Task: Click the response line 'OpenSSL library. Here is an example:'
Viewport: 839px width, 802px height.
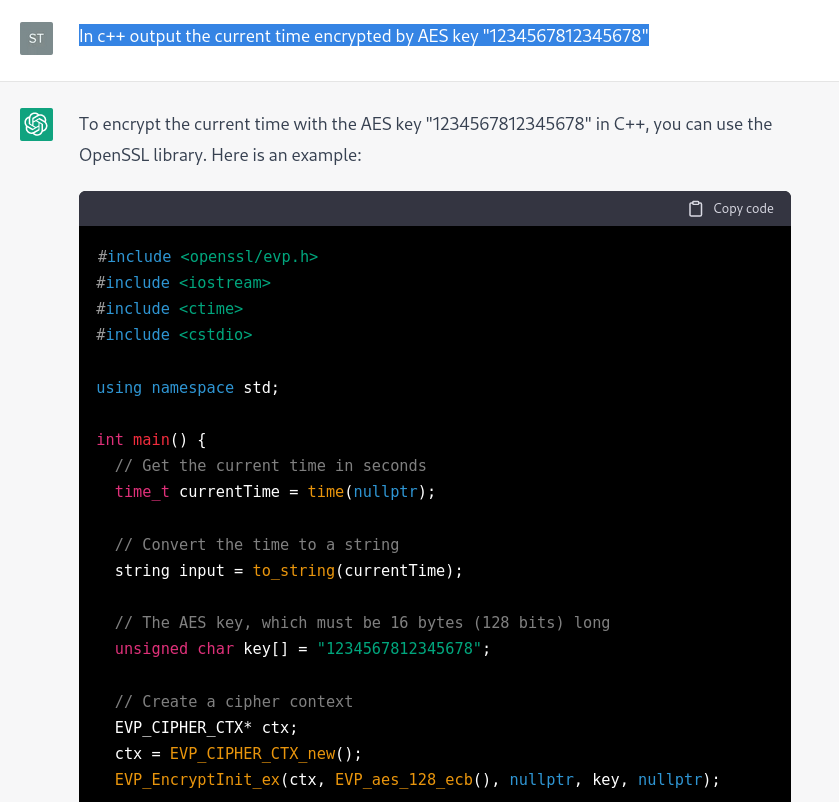Action: 220,155
